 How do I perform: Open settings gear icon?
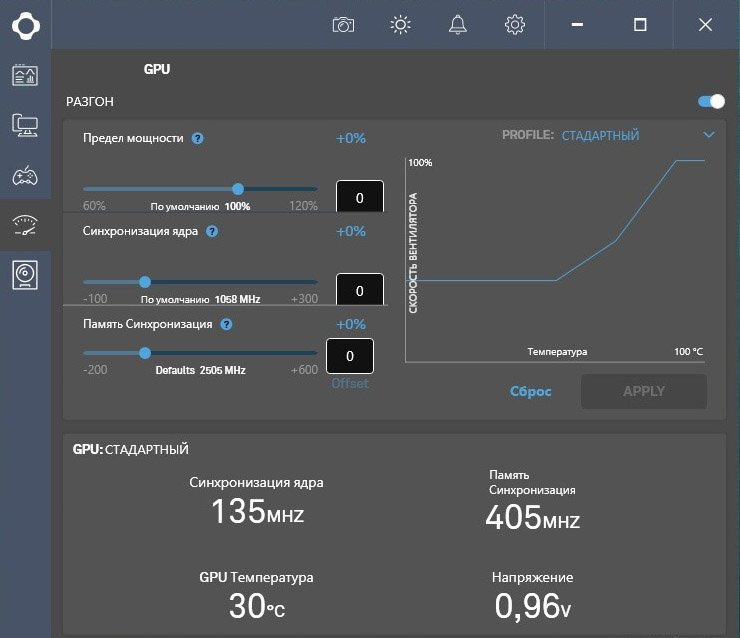click(514, 25)
